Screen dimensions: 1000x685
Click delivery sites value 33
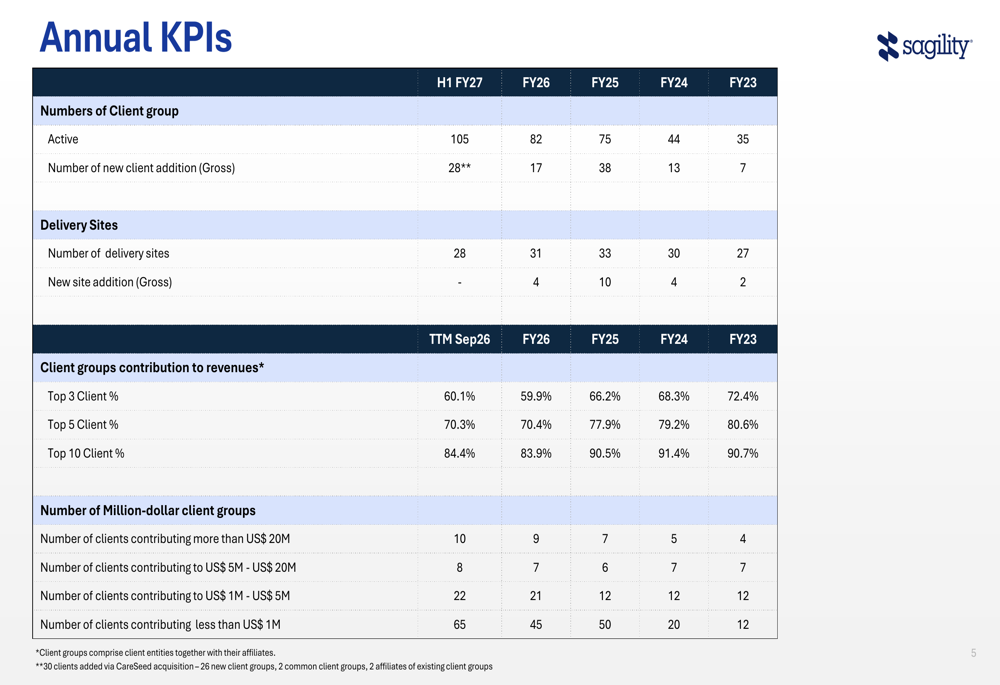[x=605, y=253]
